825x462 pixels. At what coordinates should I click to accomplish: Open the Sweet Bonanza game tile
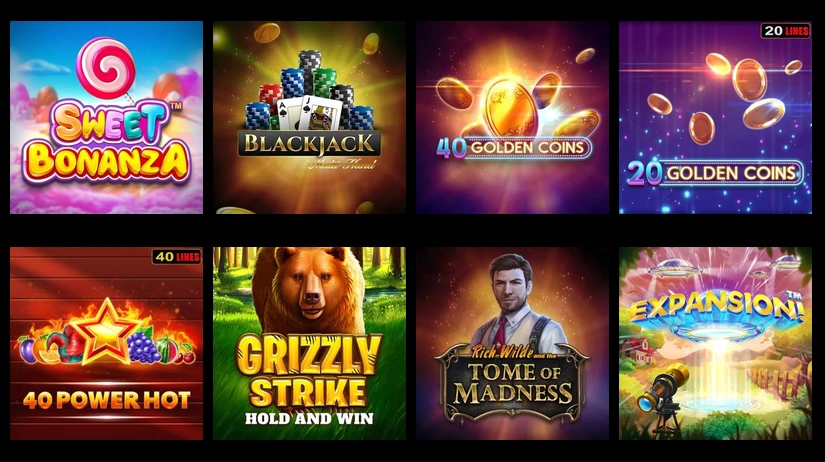click(106, 117)
